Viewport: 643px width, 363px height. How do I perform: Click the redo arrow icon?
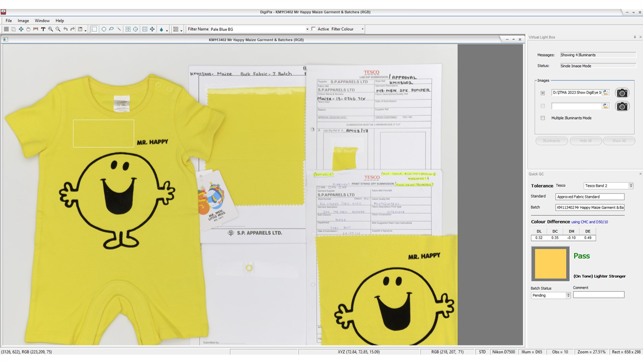[73, 29]
